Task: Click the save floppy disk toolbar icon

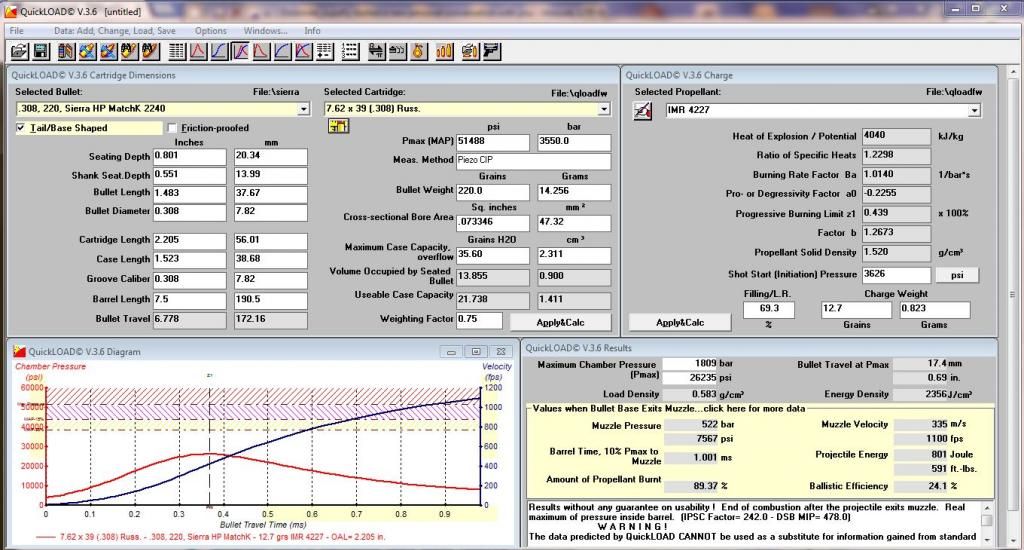Action: 40,51
